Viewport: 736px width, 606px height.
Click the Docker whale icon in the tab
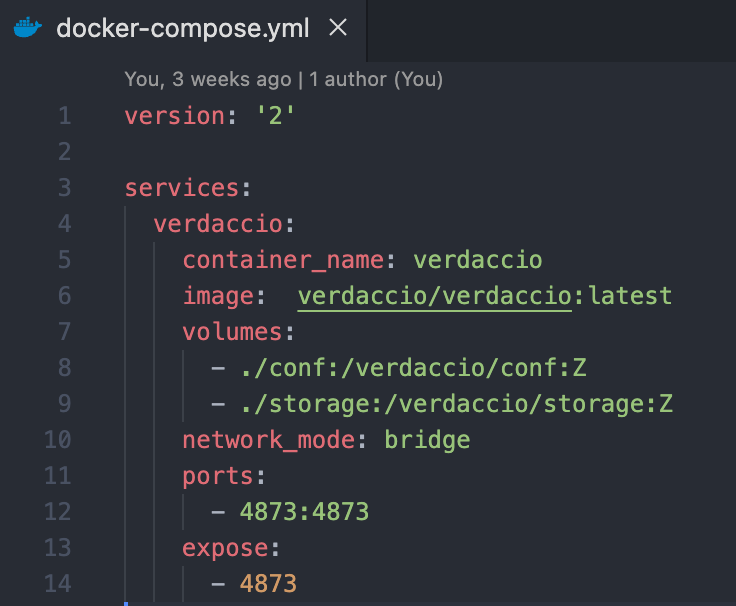28,28
